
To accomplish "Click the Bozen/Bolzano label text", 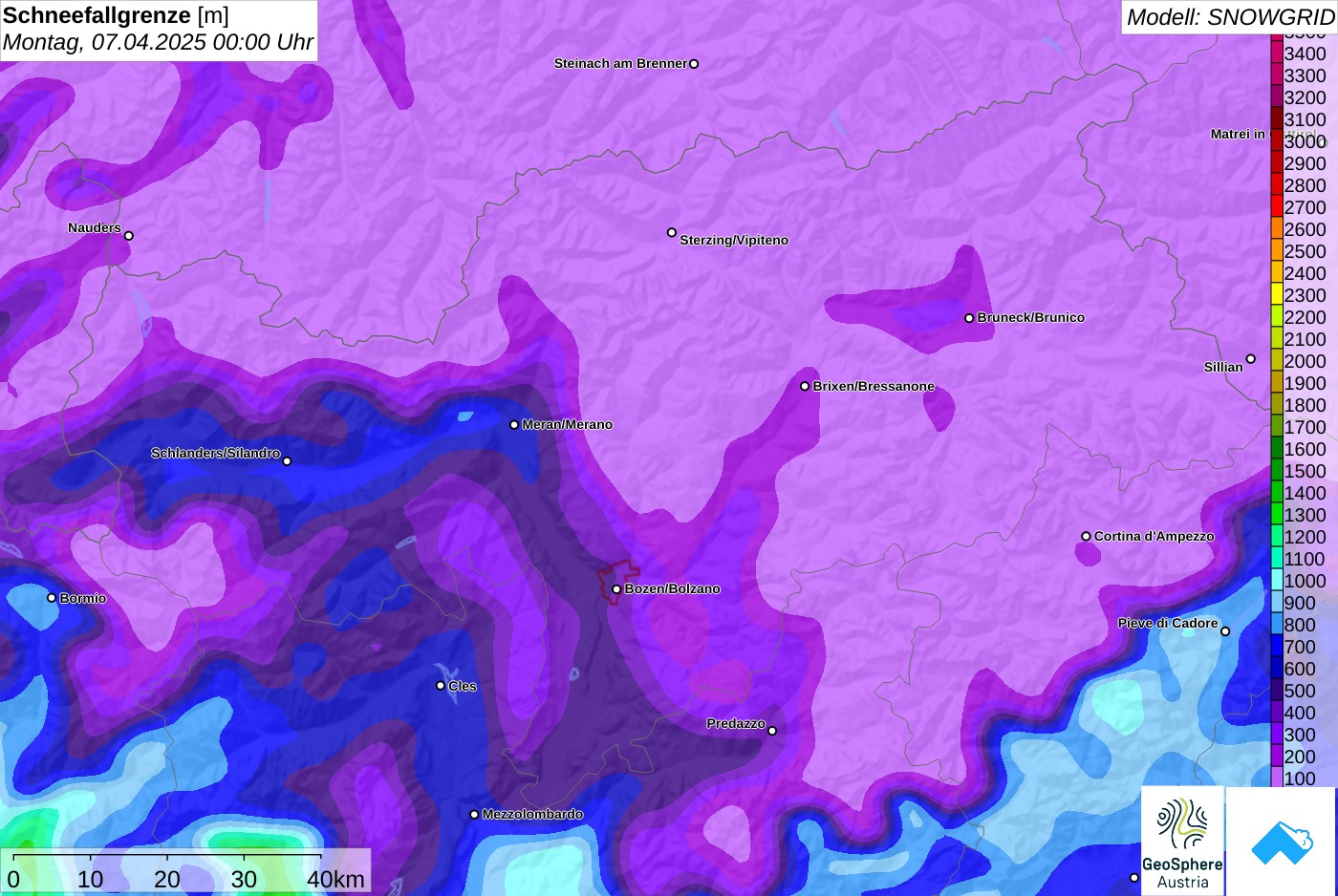I will pyautogui.click(x=673, y=589).
